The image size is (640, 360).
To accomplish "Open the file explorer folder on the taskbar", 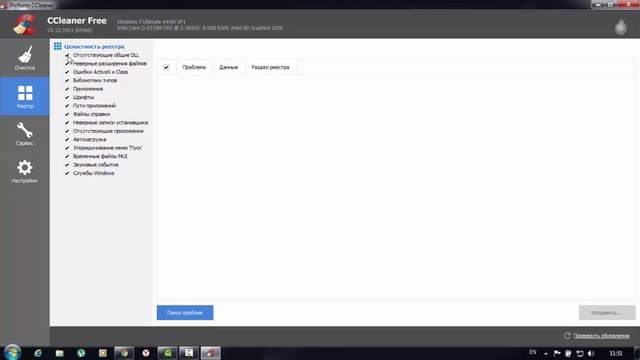I will coord(60,353).
